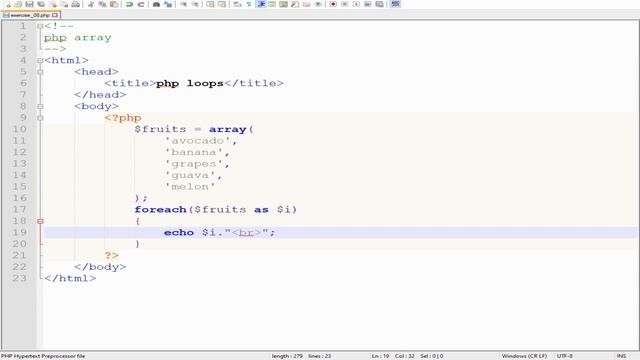This screenshot has height=360, width=640.
Task: Click 'PHP Hypertext Preprocessor file' in status bar
Action: click(x=43, y=356)
